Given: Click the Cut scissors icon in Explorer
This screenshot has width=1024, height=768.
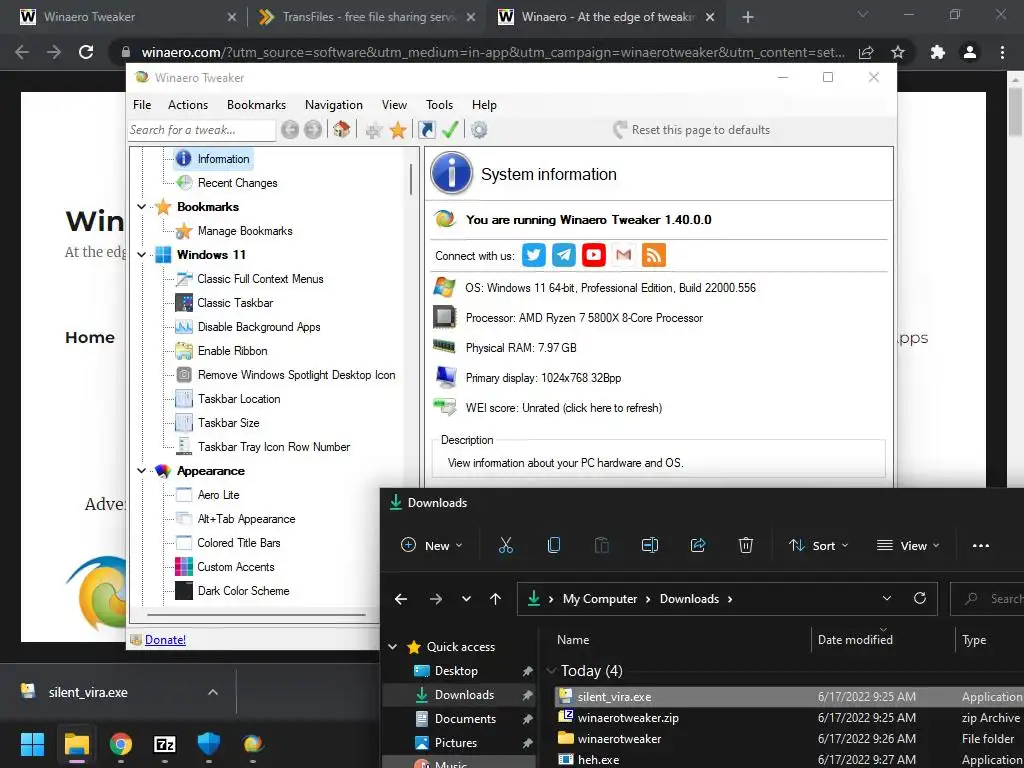Looking at the screenshot, I should click(505, 545).
